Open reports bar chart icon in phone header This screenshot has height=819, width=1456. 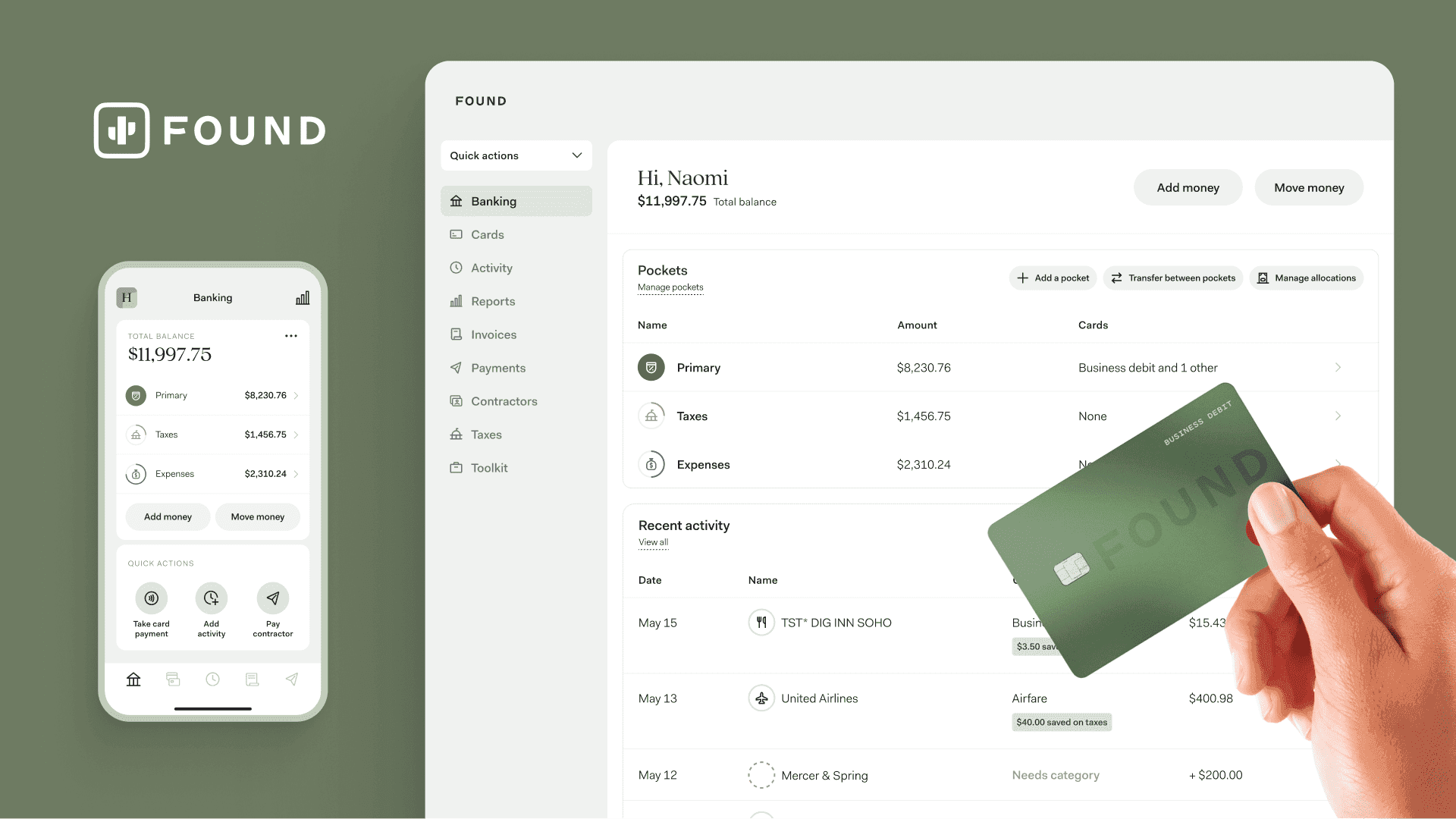[x=303, y=298]
